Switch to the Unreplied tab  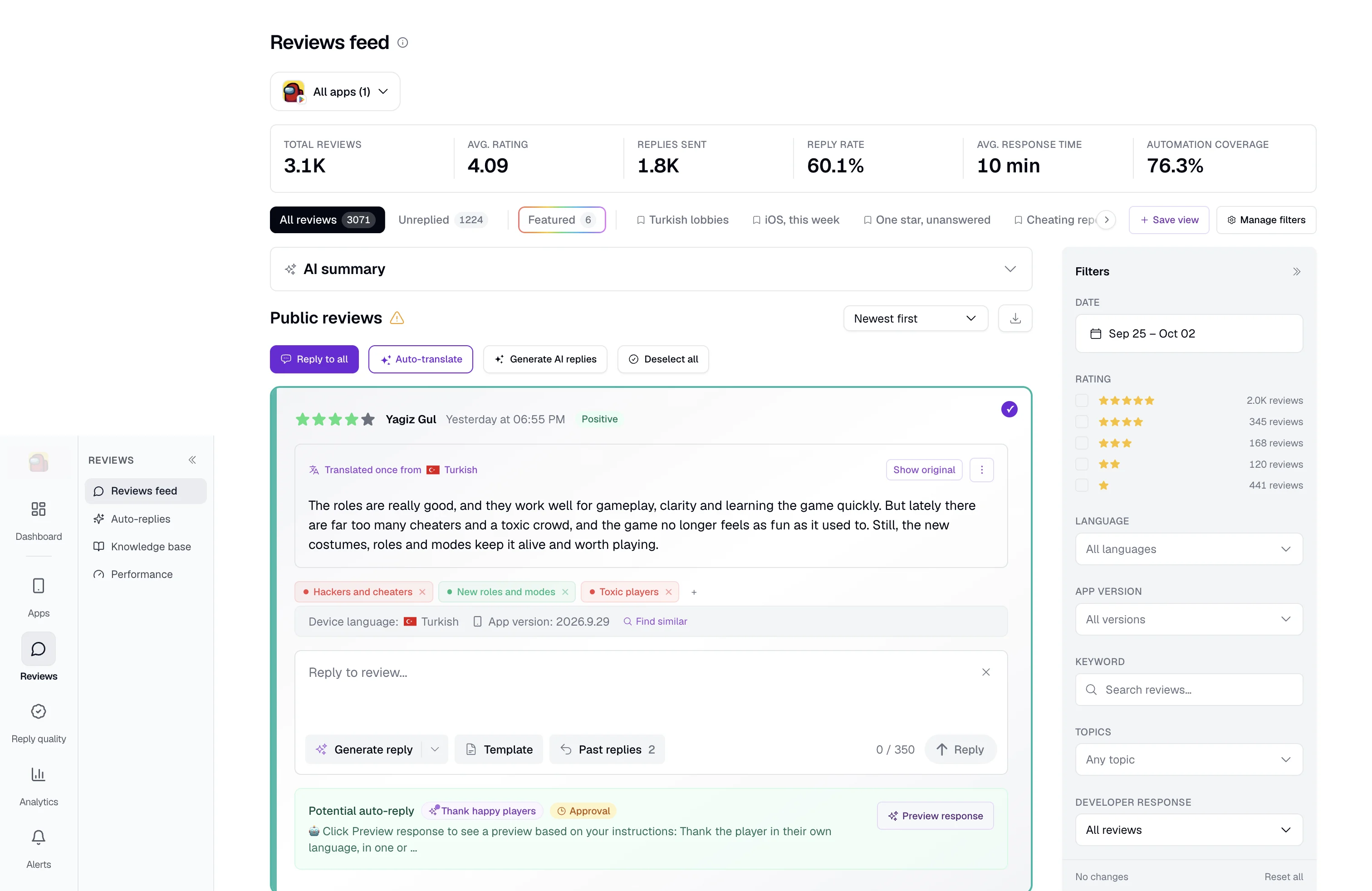[443, 220]
